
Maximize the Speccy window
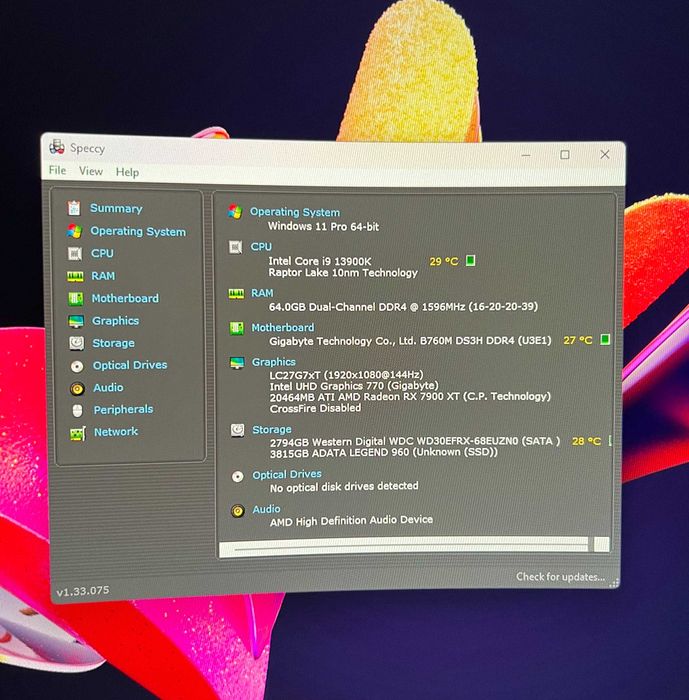pyautogui.click(x=565, y=154)
